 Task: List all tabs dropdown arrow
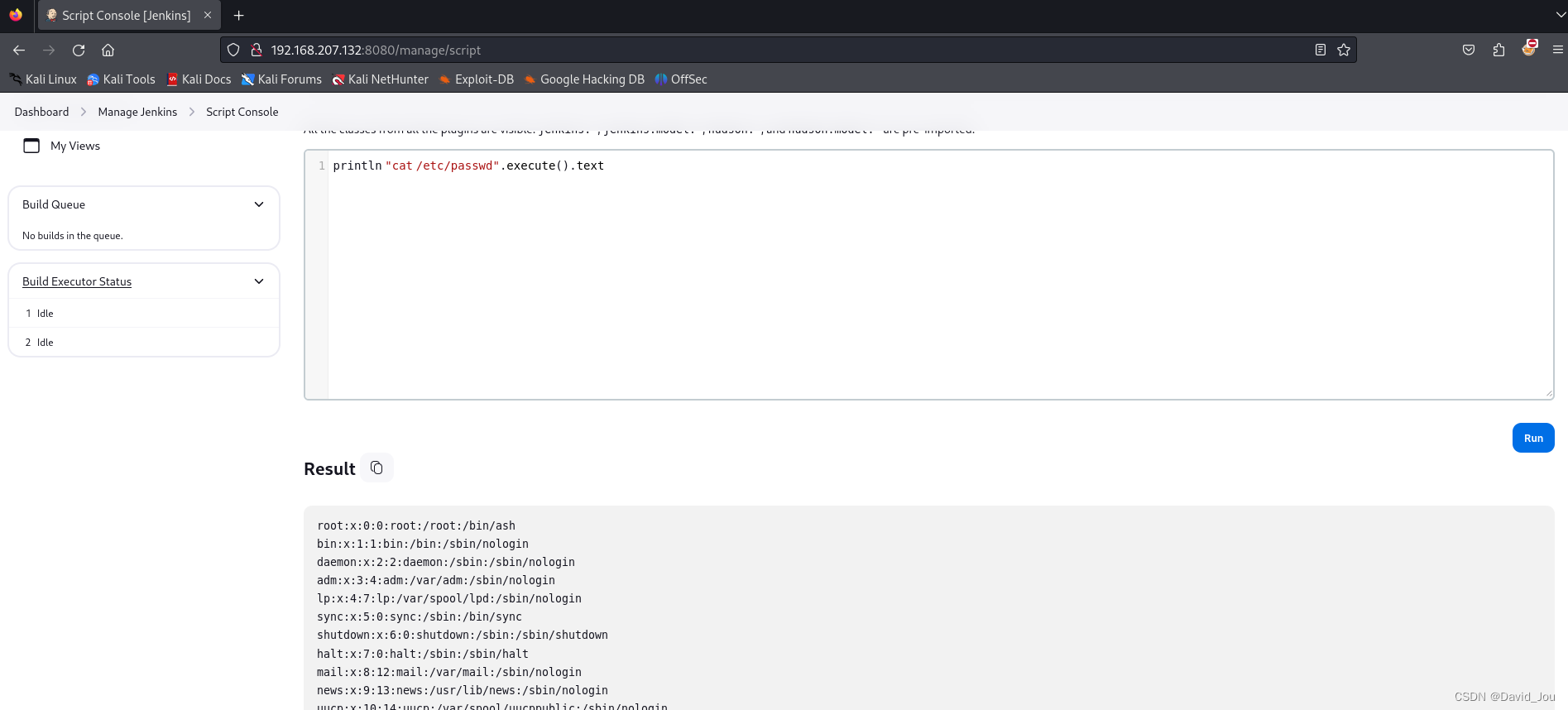pos(1561,15)
